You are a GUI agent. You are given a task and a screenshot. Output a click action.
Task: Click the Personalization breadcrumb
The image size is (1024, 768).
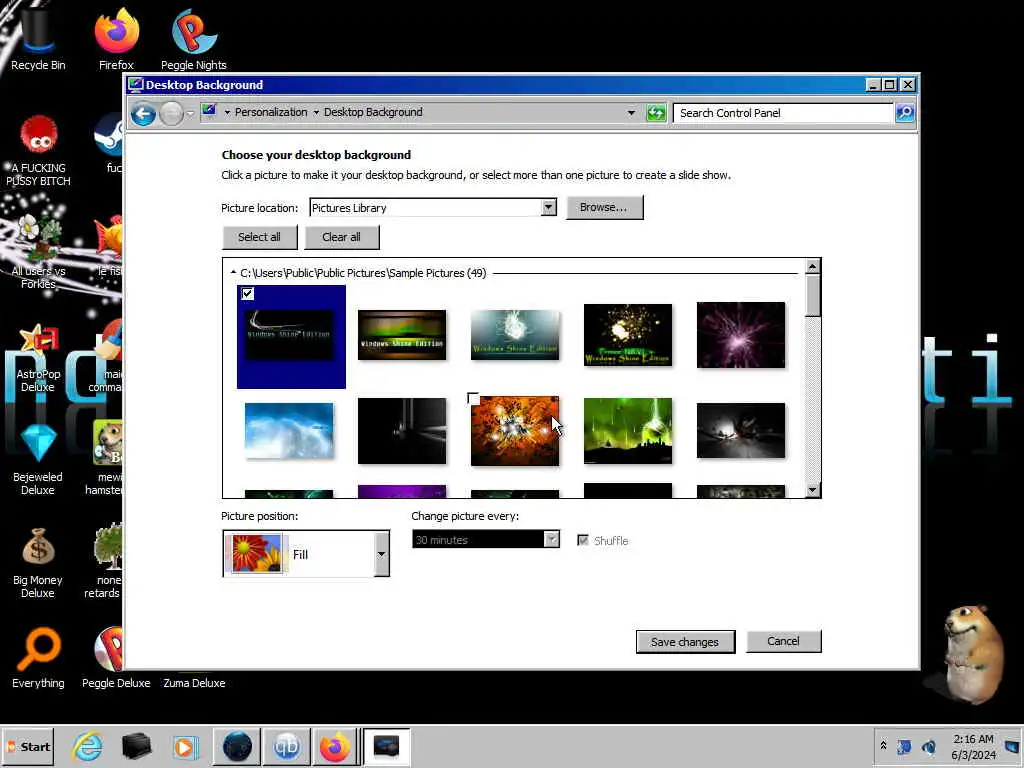coord(271,112)
